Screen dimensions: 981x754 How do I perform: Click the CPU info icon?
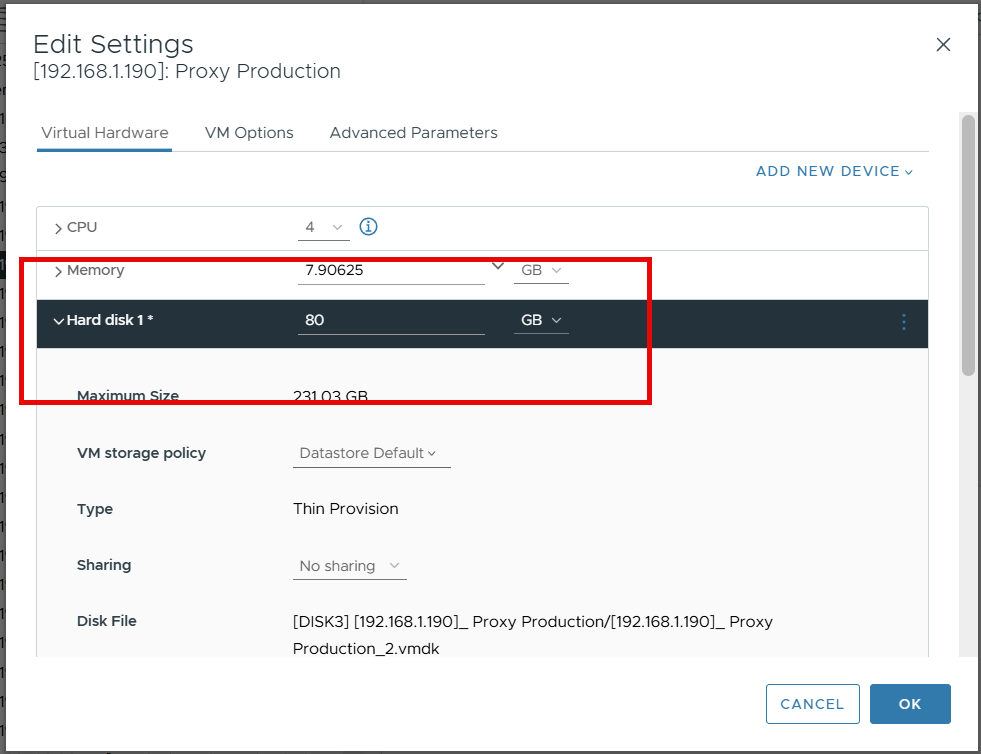(368, 227)
